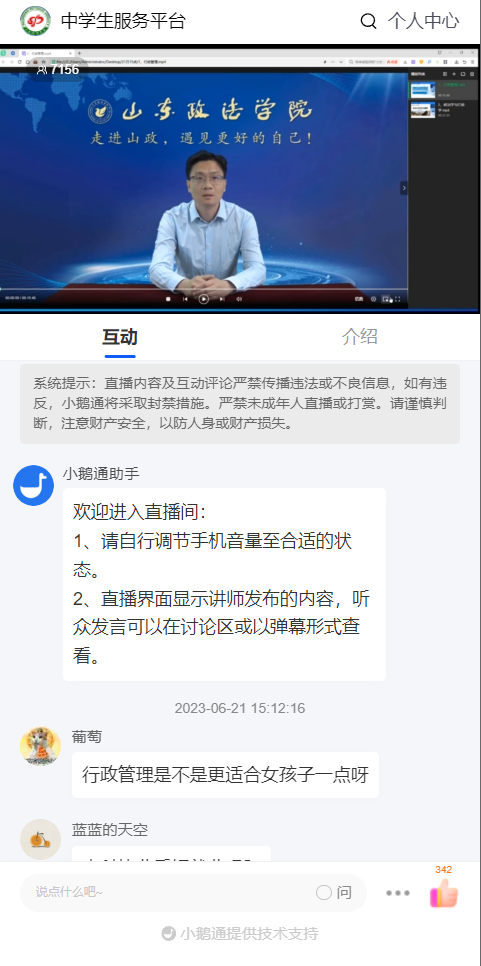Click 小鹅通提供技术支持 footer link
481x966 pixels.
pyautogui.click(x=240, y=933)
